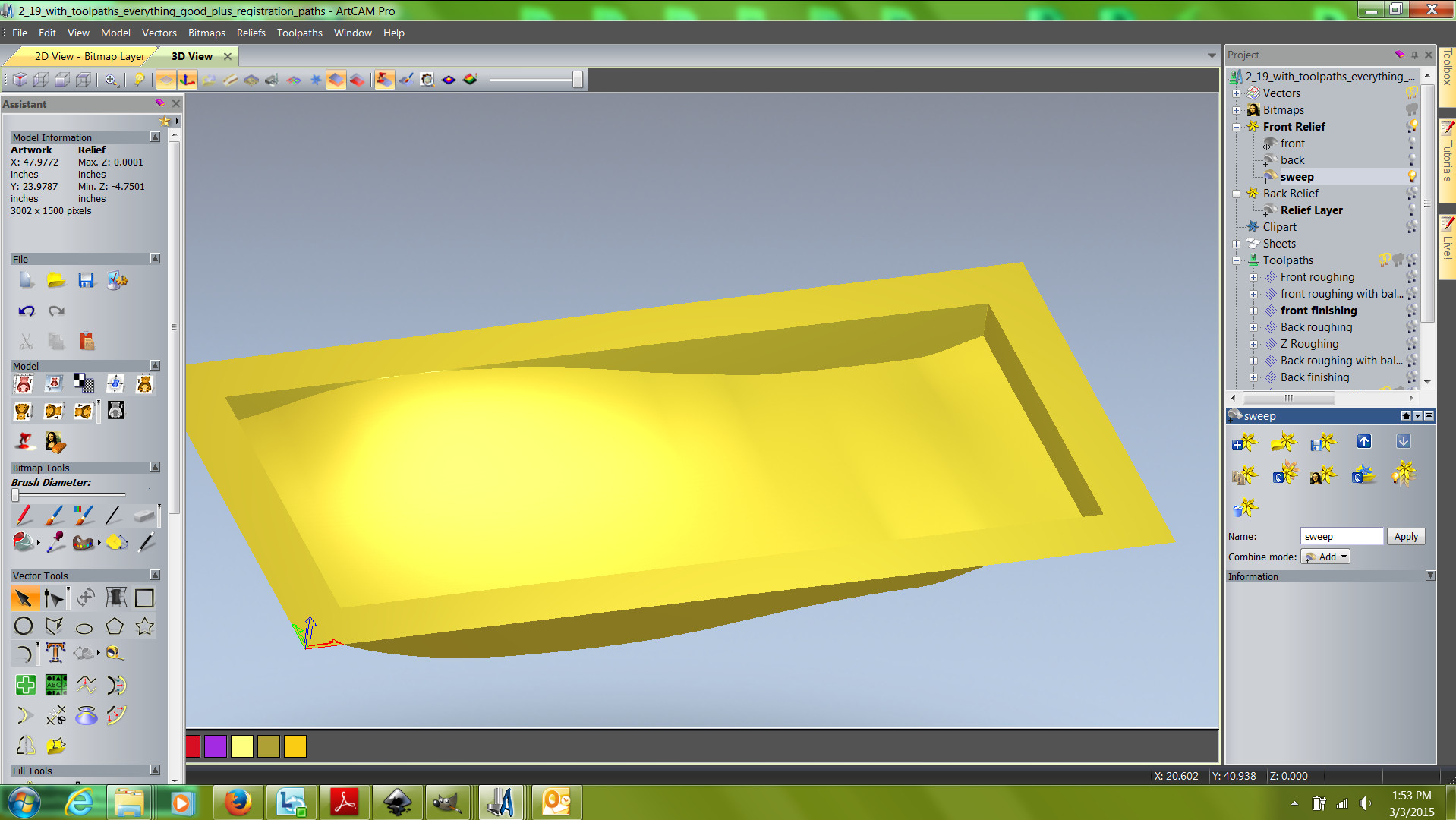Expand the Bitmaps tree node
Screen dimensions: 1456x820
[x=1236, y=110]
